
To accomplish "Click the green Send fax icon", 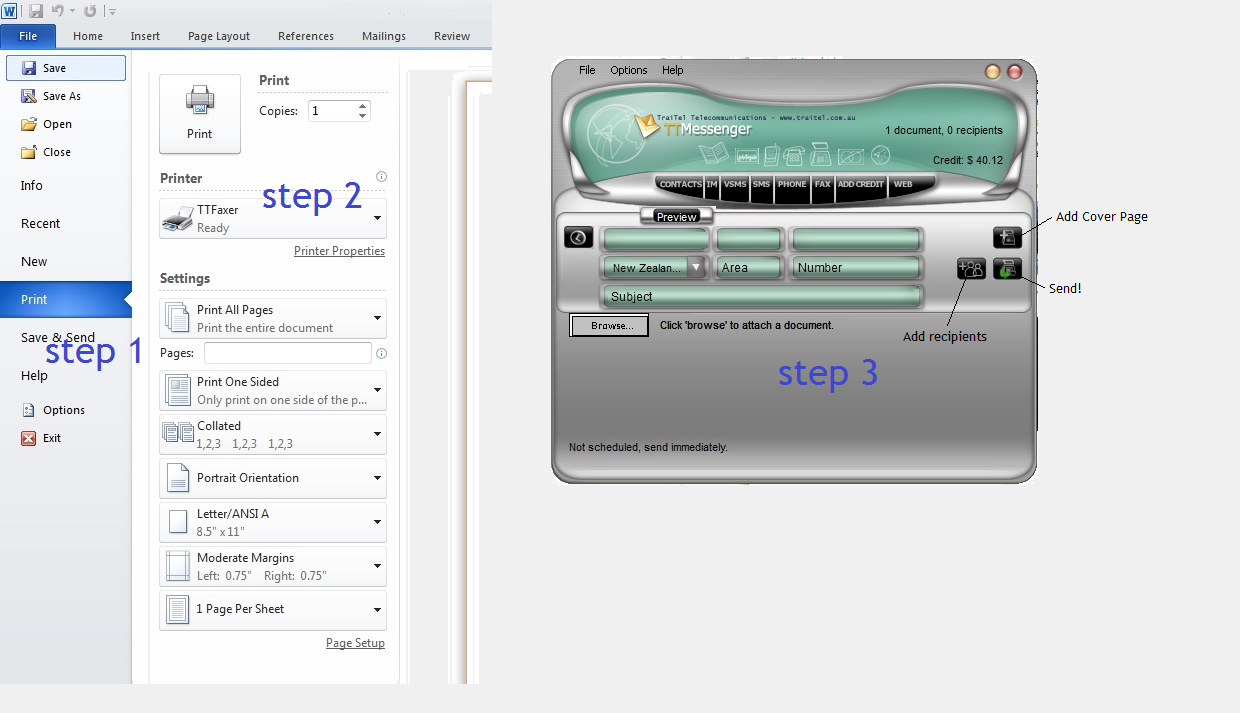I will (x=1007, y=268).
